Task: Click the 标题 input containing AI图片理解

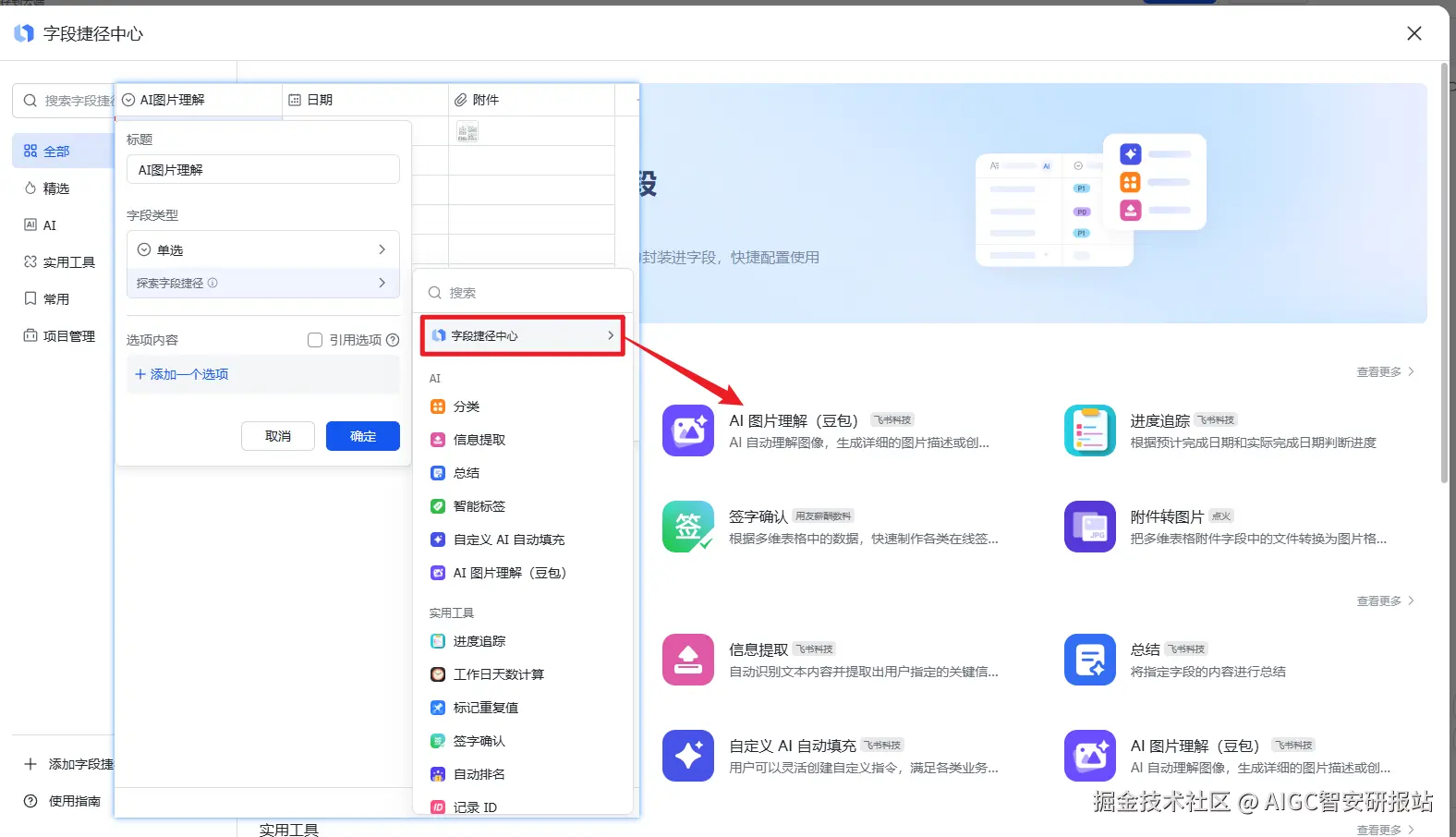Action: pos(262,170)
